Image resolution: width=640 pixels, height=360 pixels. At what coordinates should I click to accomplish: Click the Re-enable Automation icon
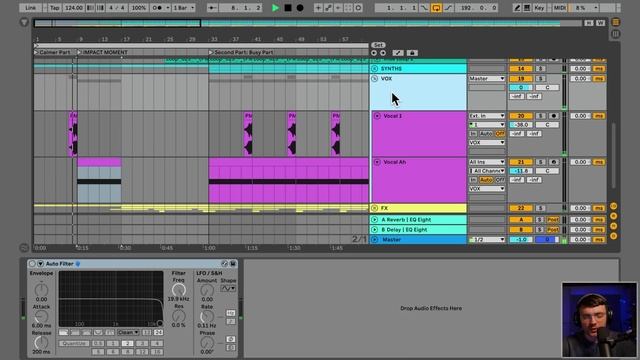coord(338,8)
